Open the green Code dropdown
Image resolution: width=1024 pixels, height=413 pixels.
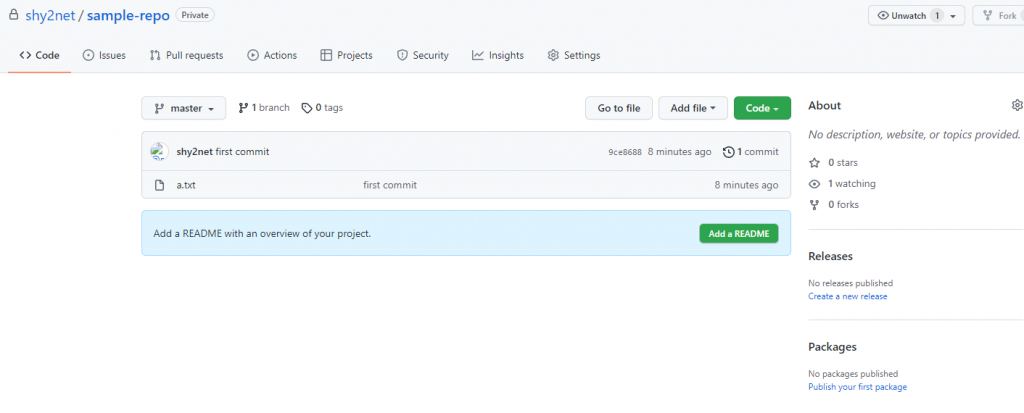762,108
